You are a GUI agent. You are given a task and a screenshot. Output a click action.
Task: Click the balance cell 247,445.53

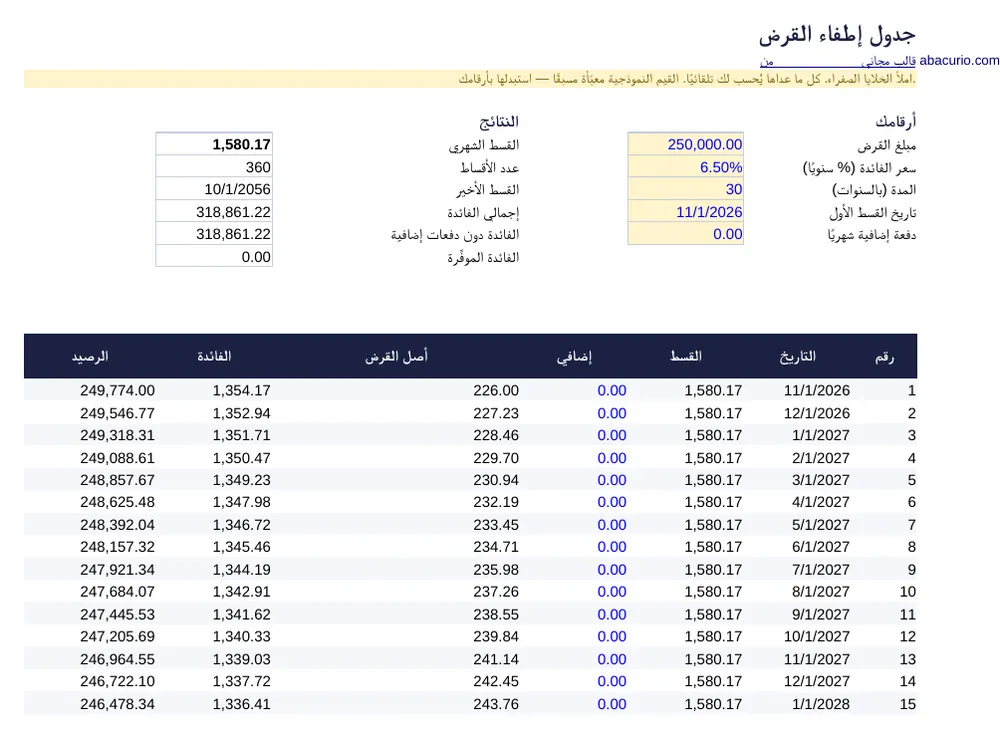pyautogui.click(x=117, y=614)
